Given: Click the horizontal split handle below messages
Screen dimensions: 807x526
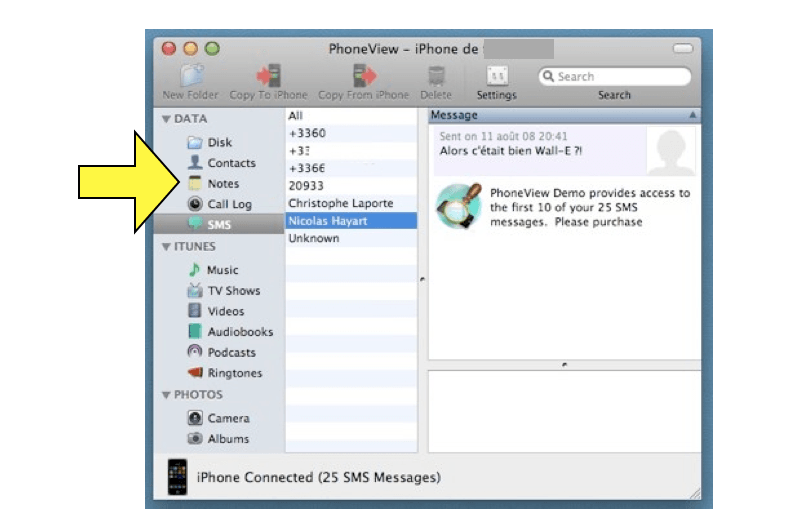Looking at the screenshot, I should [x=565, y=364].
